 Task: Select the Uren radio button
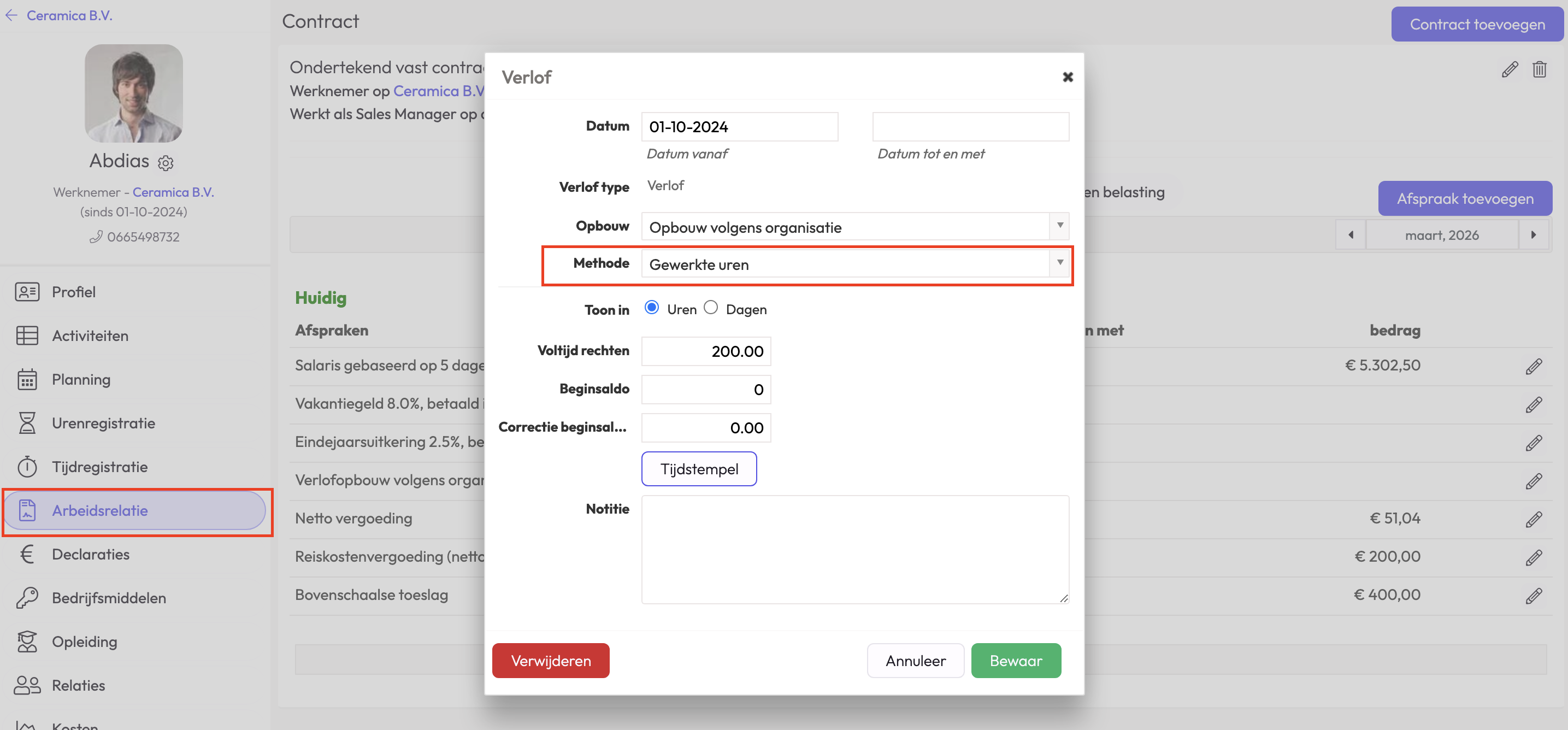651,308
